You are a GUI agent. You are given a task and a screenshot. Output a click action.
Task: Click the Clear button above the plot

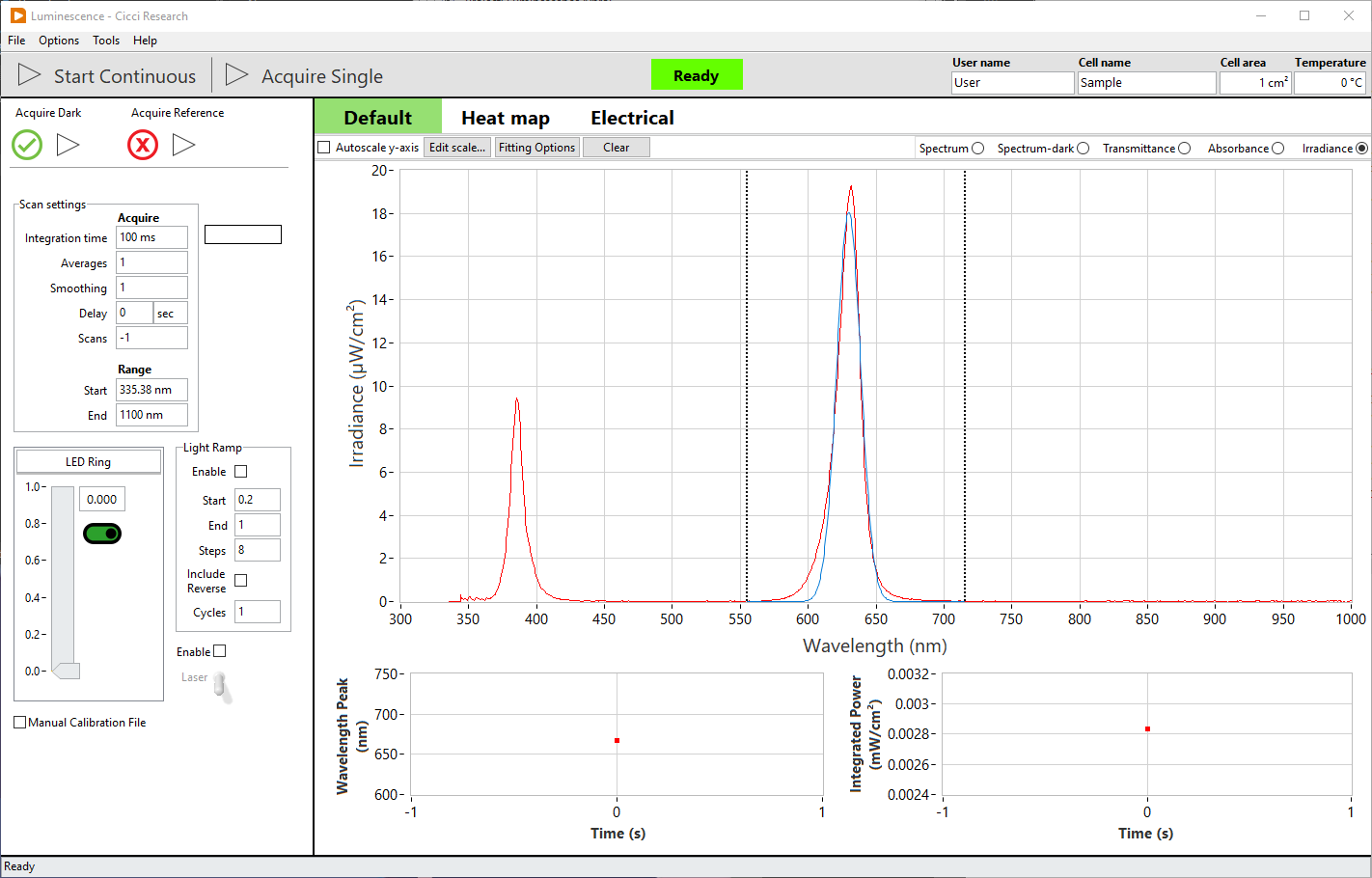616,148
